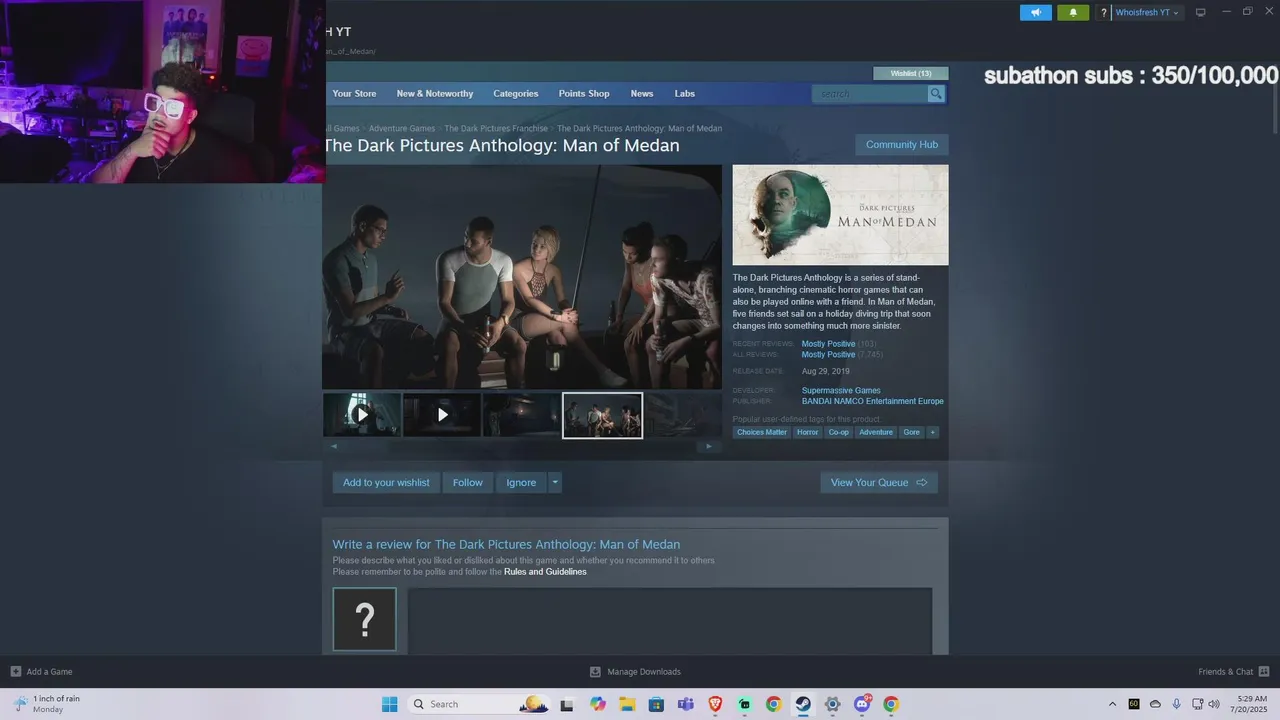Open Settings gear on taskbar
Screen dimensions: 1280x720
click(832, 704)
